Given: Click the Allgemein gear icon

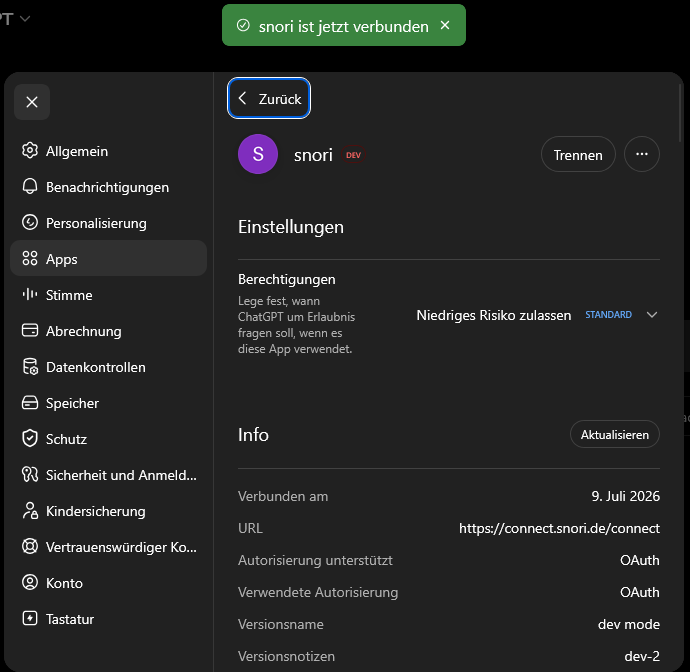Looking at the screenshot, I should [30, 151].
